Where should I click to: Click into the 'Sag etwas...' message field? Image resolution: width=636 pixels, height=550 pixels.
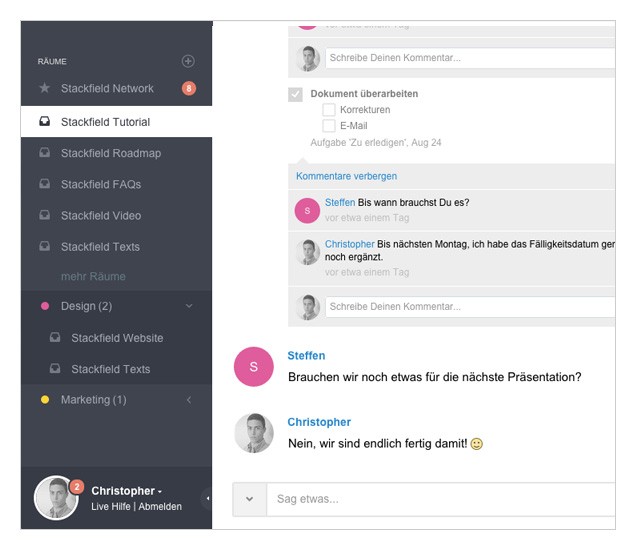[x=441, y=499]
